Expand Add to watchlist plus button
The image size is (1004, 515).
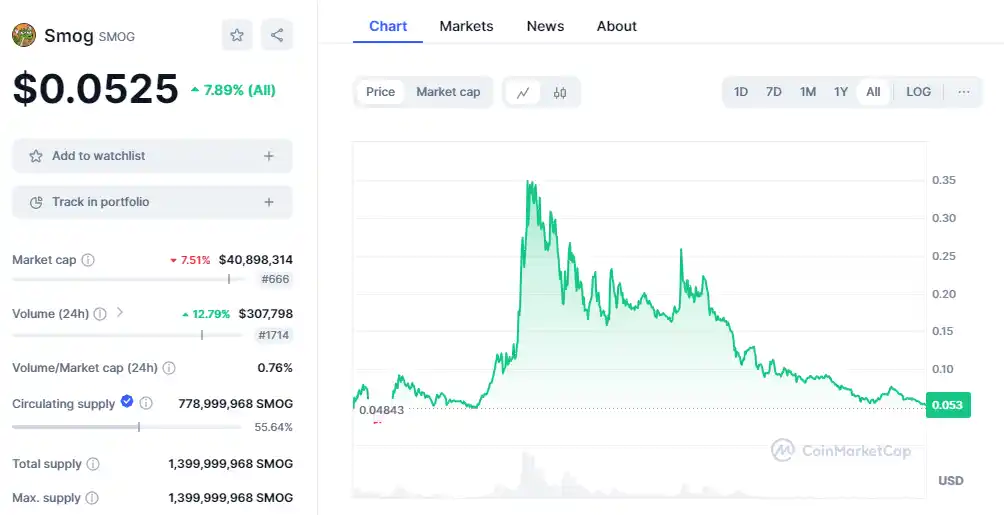(268, 156)
